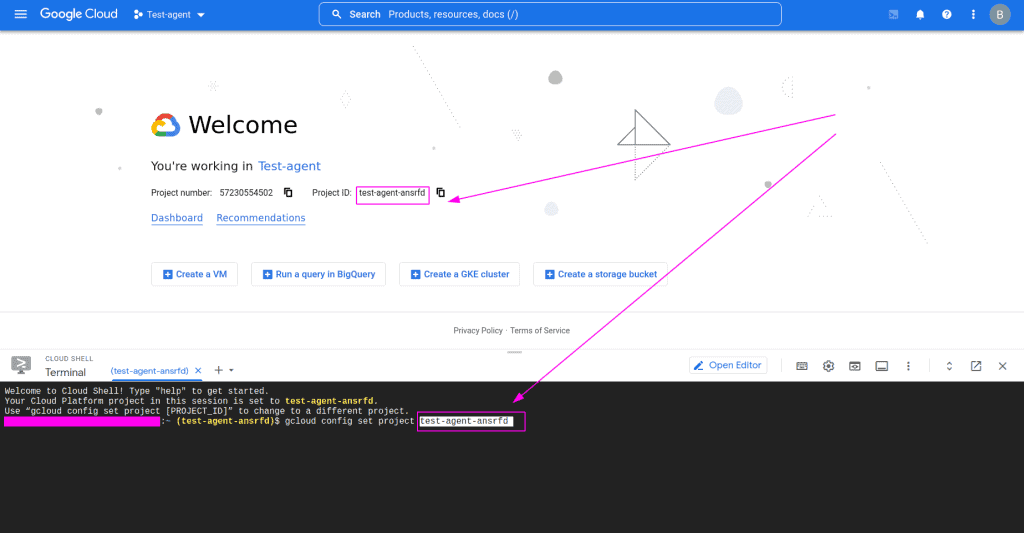Open the Dashboard link
Screen dimensions: 1024x533
(177, 218)
